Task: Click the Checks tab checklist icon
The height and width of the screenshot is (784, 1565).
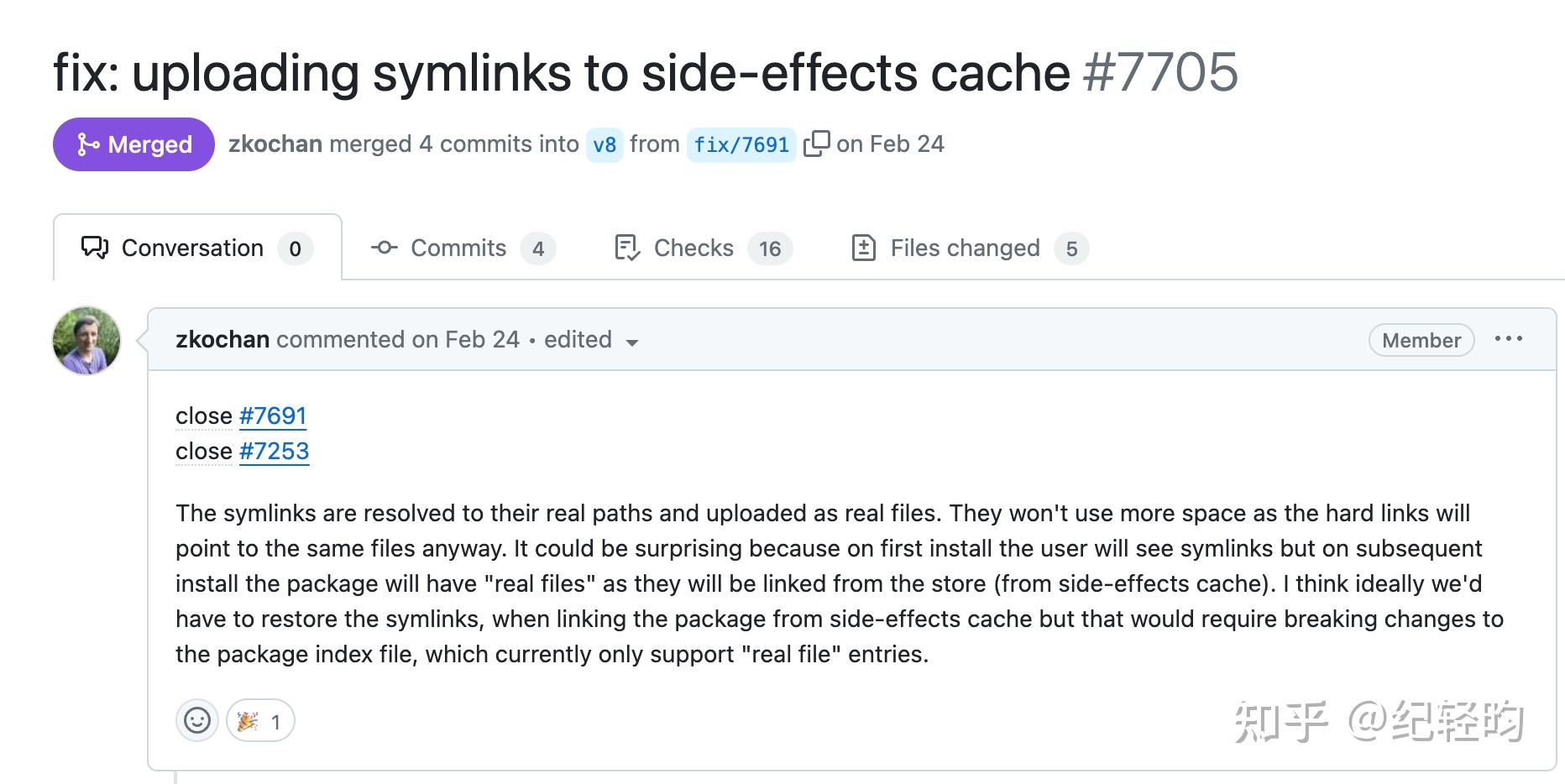Action: [627, 248]
